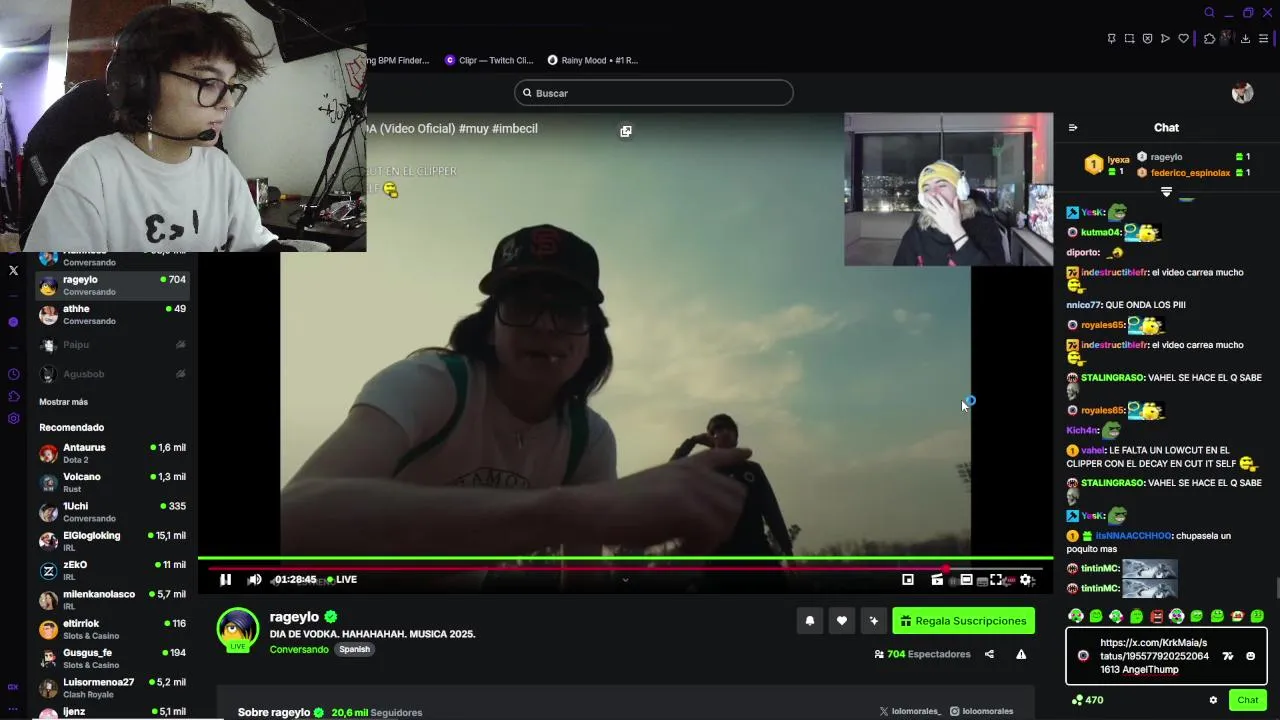1280x720 pixels.
Task: Open the clip tool in player
Action: (x=937, y=580)
